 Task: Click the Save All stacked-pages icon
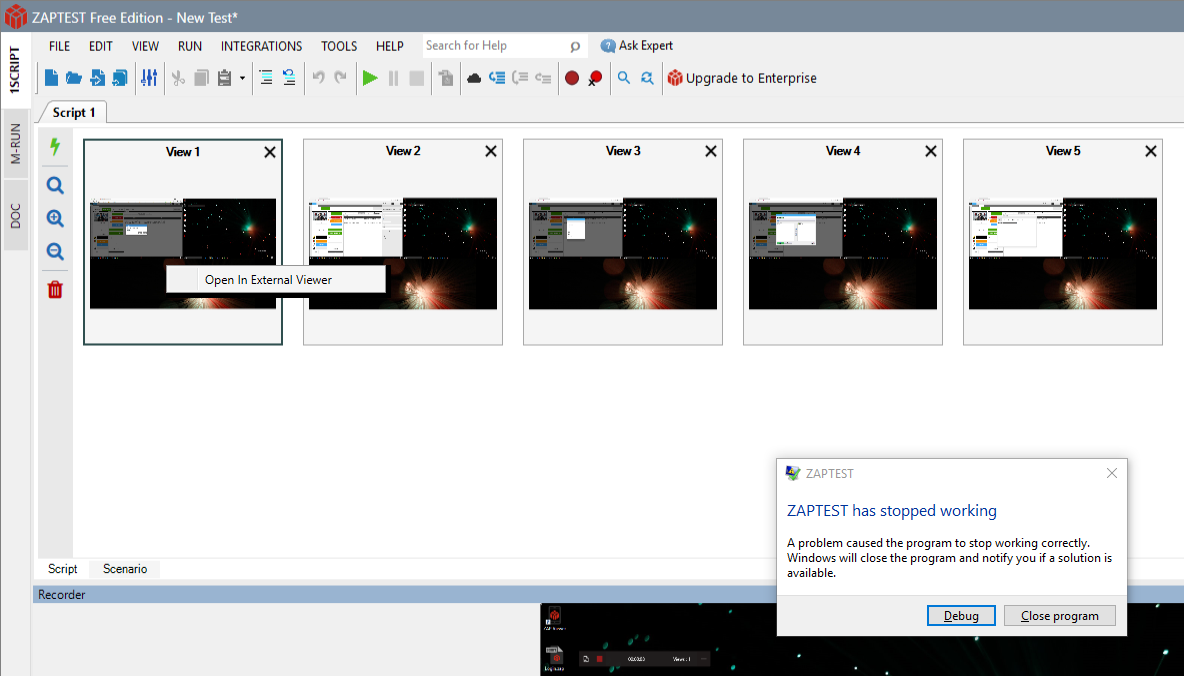[120, 78]
